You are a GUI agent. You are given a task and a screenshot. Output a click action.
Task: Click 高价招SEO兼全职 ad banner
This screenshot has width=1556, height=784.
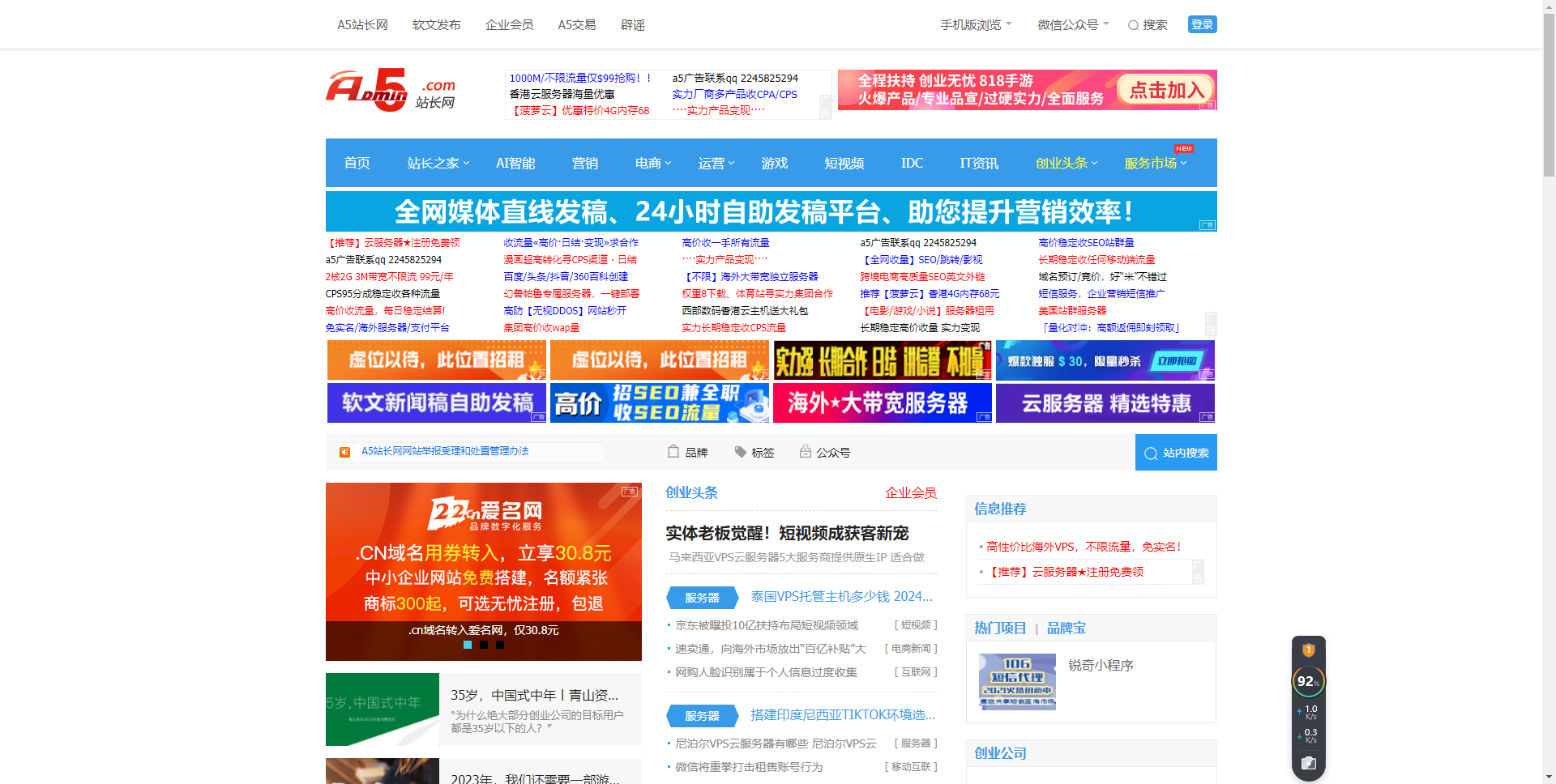pos(660,403)
